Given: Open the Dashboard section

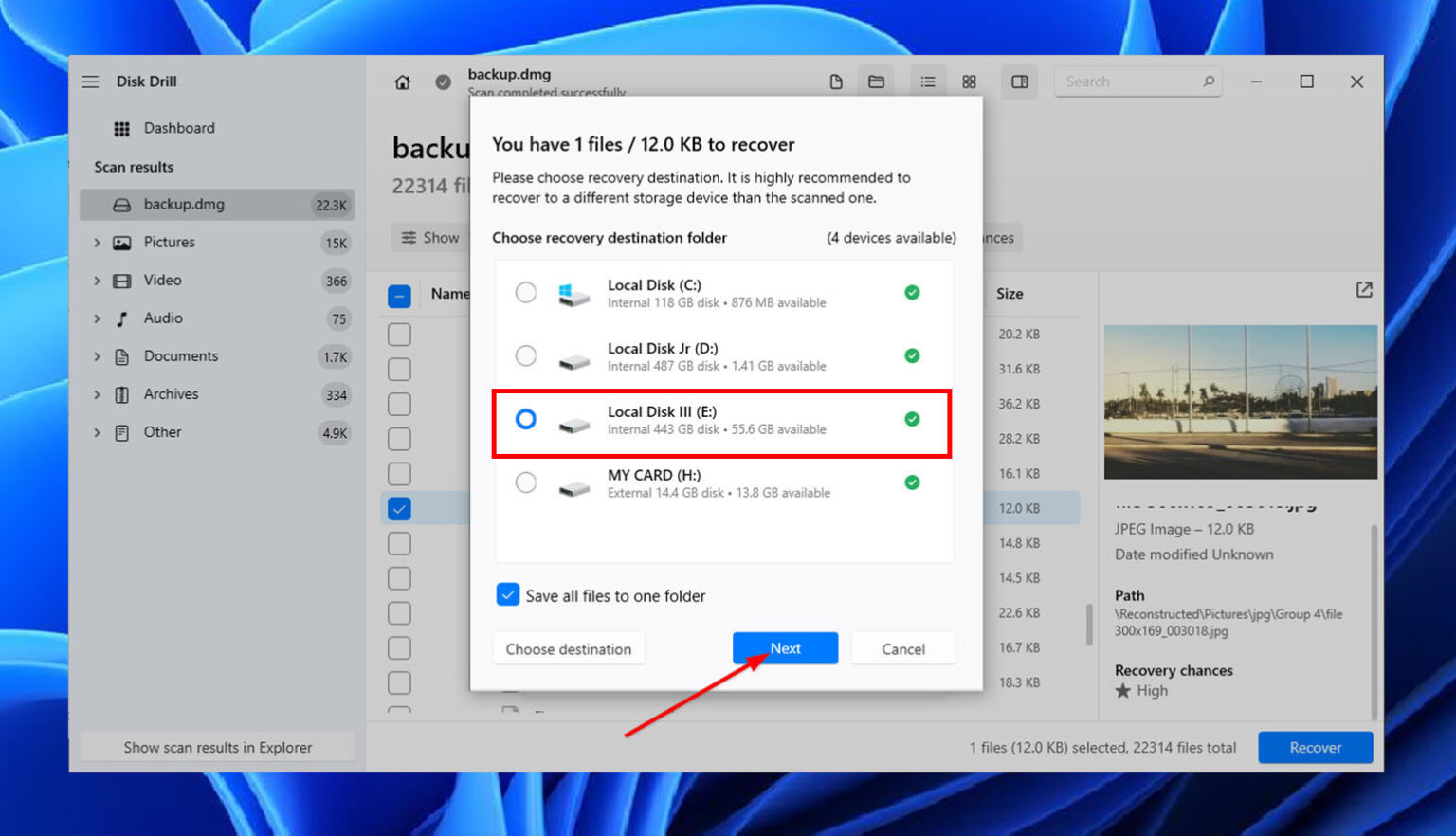Looking at the screenshot, I should click(179, 128).
